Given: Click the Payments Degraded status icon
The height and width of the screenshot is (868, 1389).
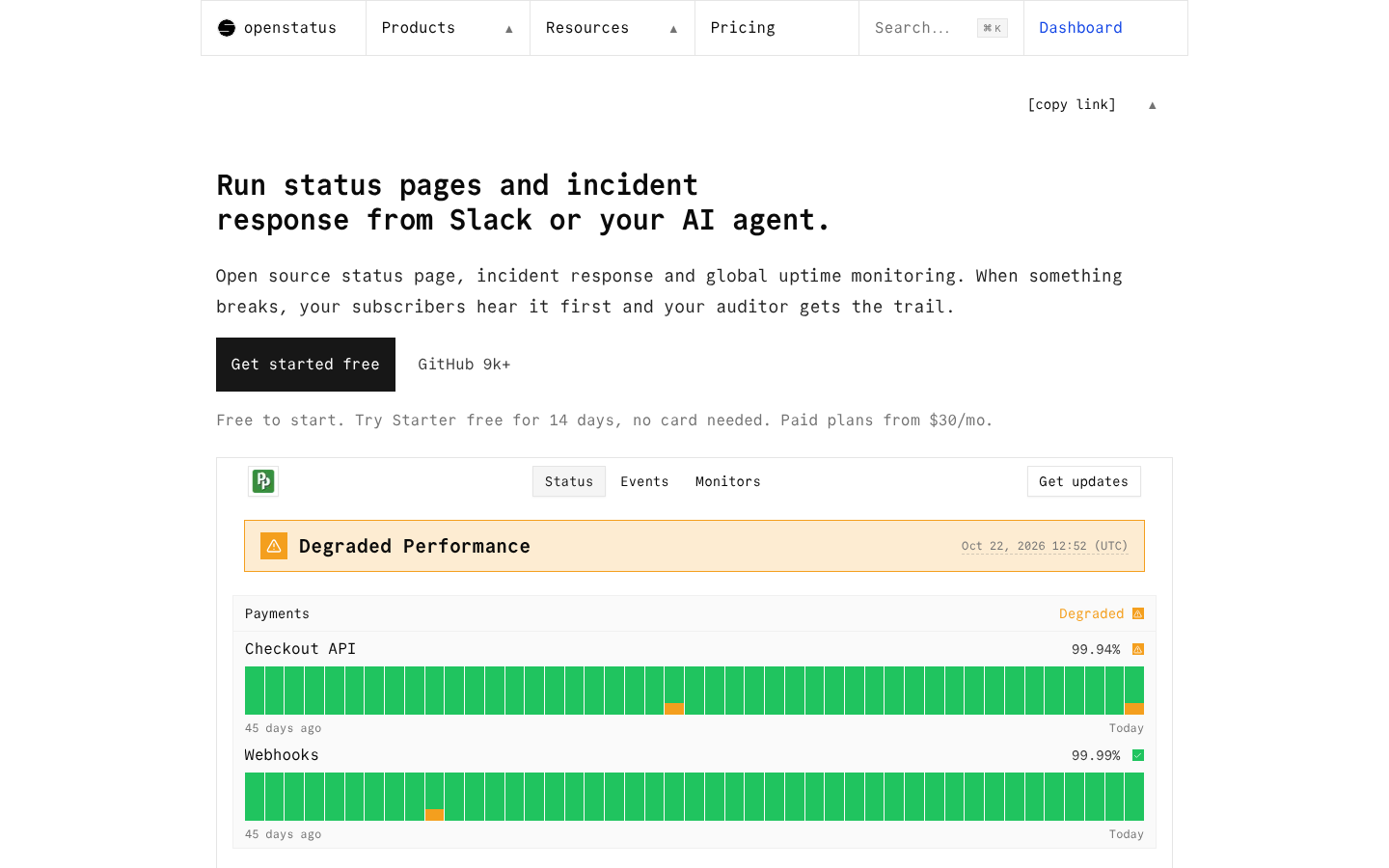Looking at the screenshot, I should (x=1138, y=613).
